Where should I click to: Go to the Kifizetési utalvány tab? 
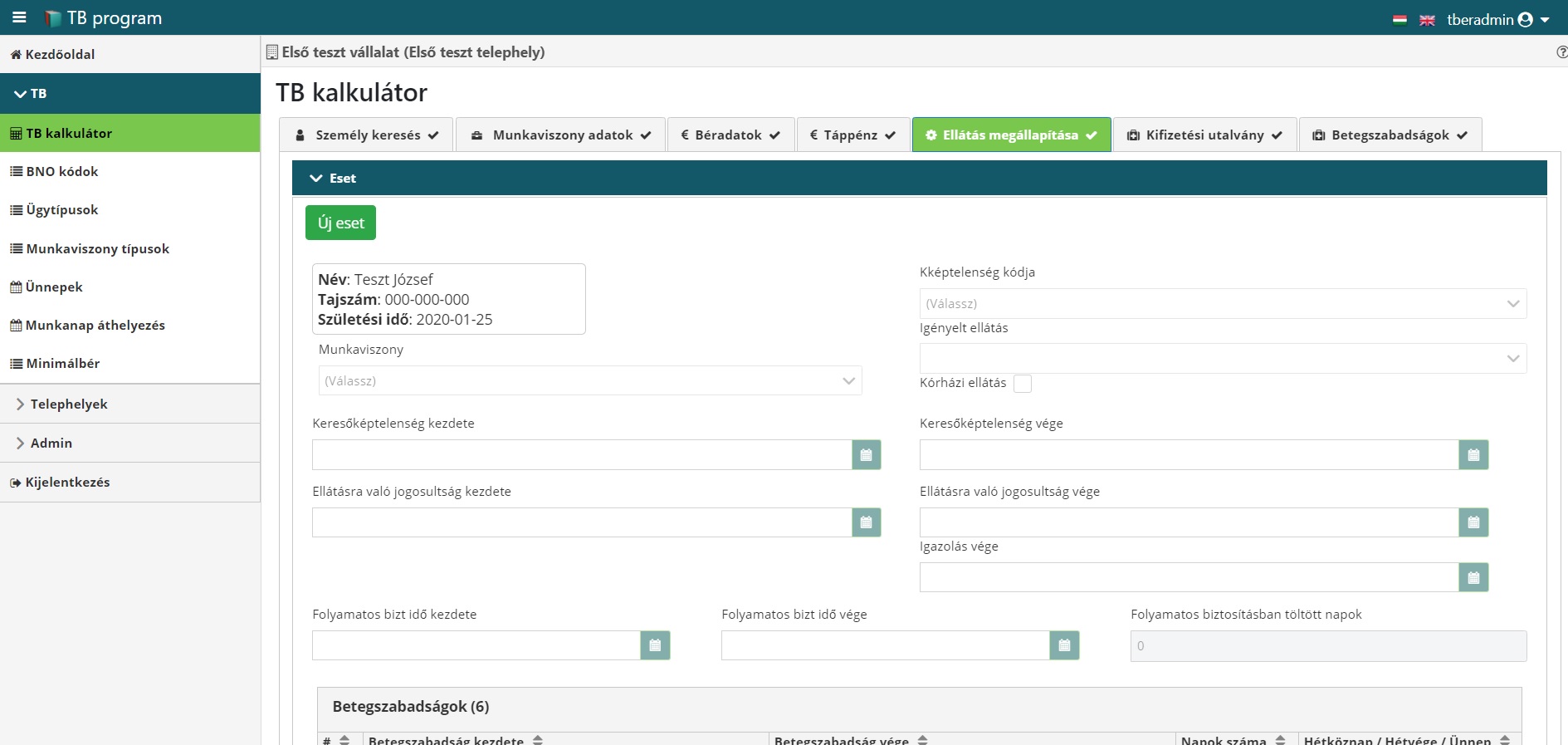pyautogui.click(x=1204, y=135)
